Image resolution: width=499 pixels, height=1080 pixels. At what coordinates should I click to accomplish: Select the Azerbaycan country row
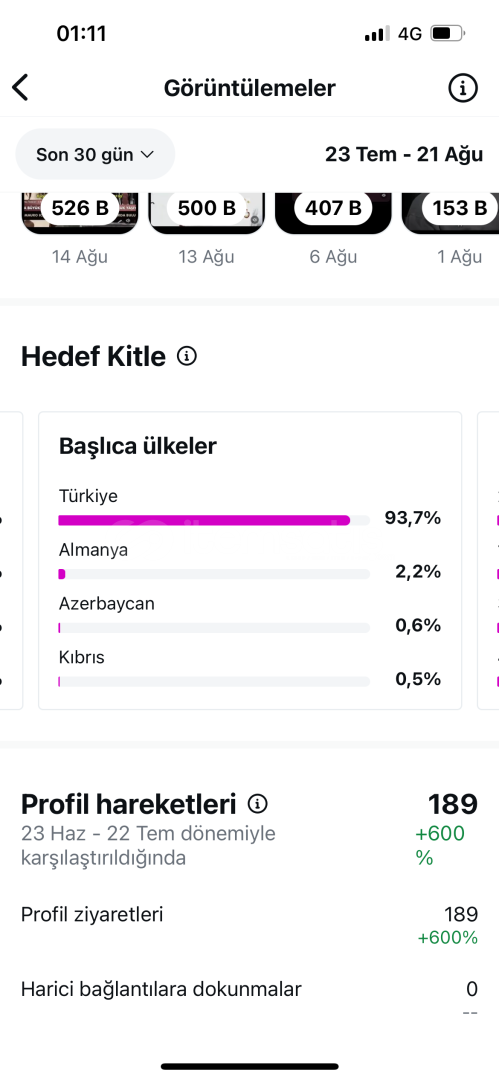click(x=250, y=615)
